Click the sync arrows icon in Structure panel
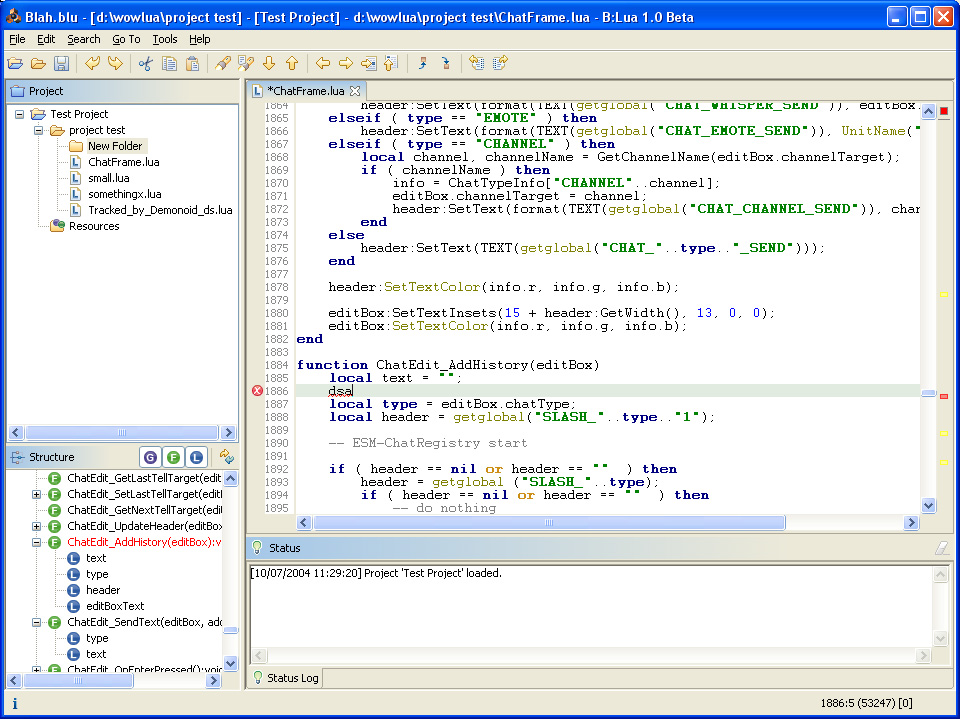Viewport: 960px width, 719px height. (x=227, y=457)
